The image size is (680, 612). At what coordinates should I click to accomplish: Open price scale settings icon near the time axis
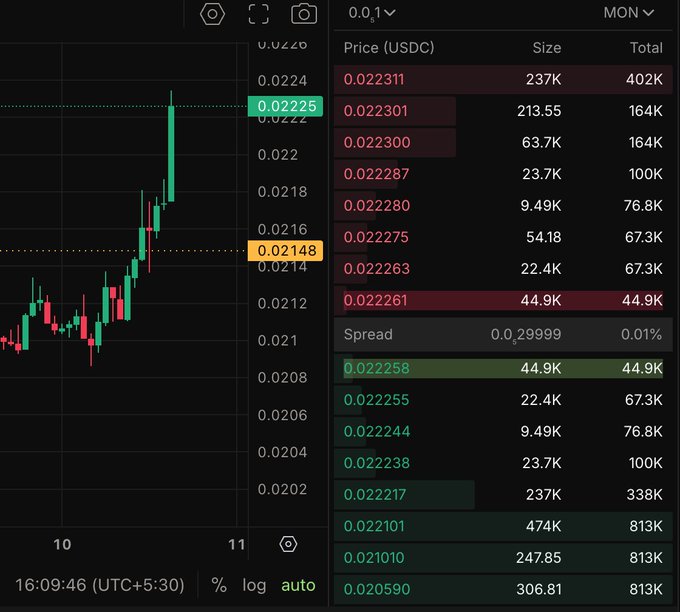288,543
